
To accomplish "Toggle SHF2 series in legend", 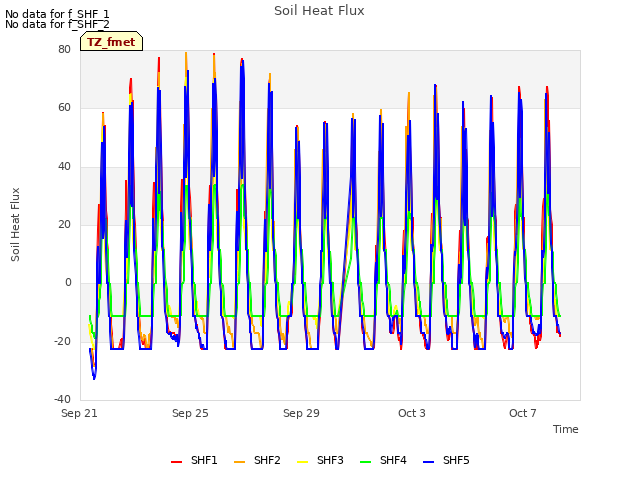I will [x=257, y=460].
